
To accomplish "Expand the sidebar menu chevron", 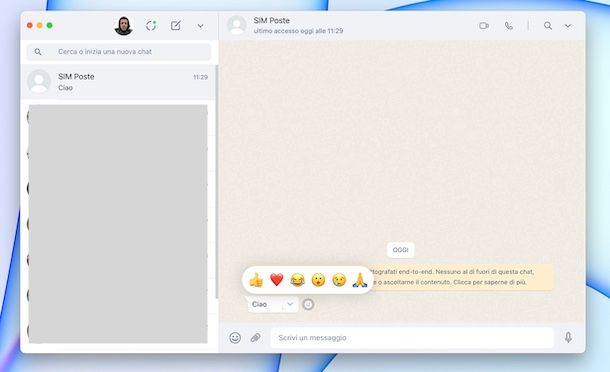I will pyautogui.click(x=200, y=26).
